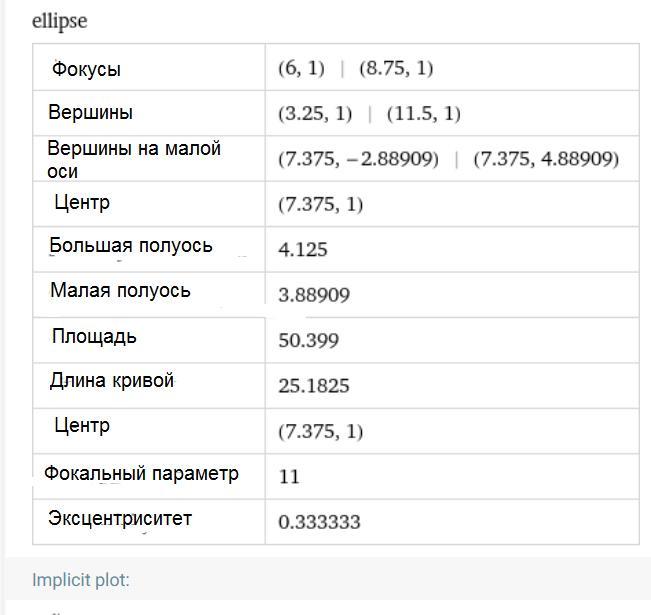Click the 'Малая полуось' value 3.88909
This screenshot has width=651, height=615.
(314, 295)
